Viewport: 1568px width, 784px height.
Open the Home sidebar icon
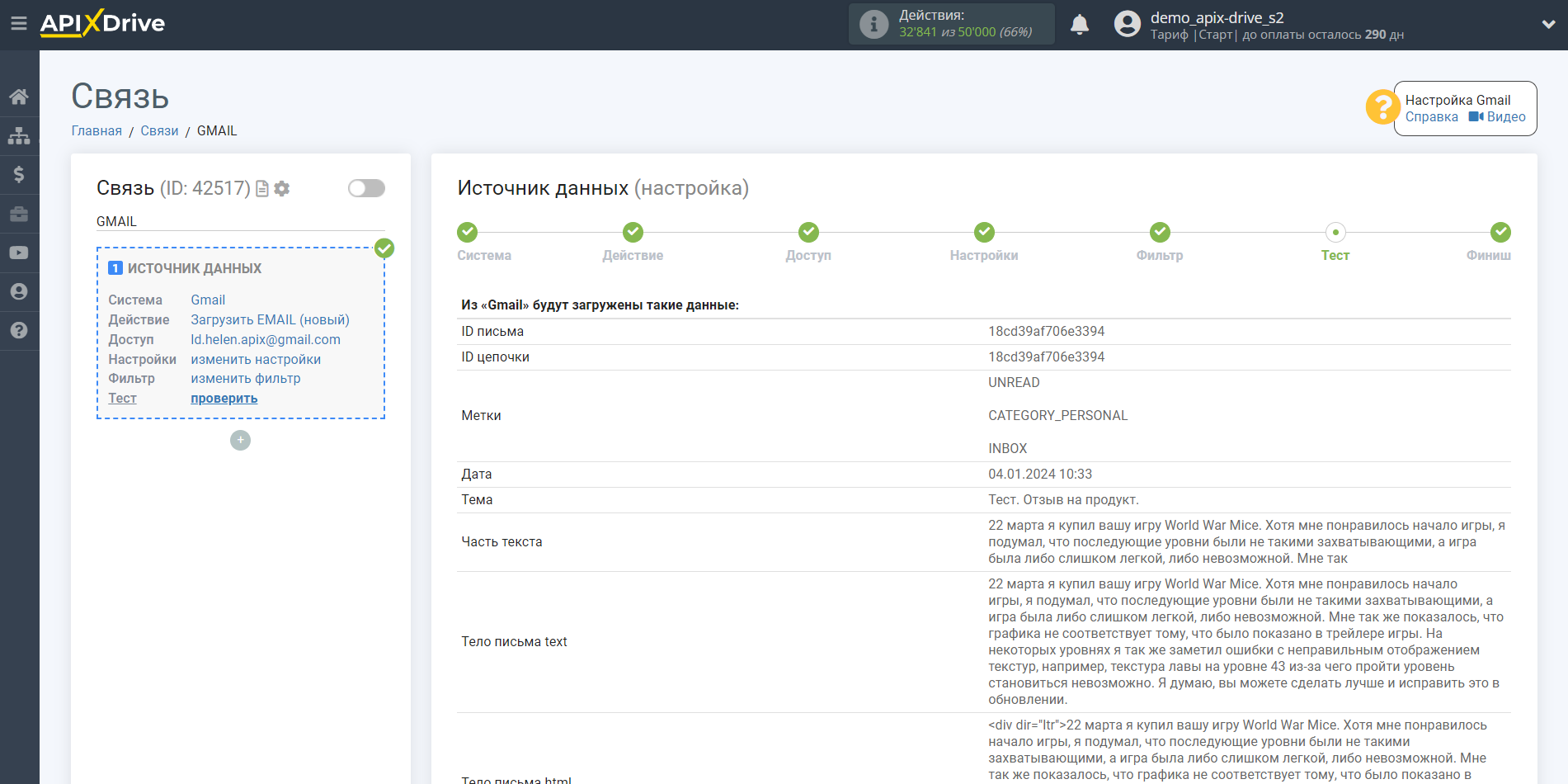coord(19,97)
